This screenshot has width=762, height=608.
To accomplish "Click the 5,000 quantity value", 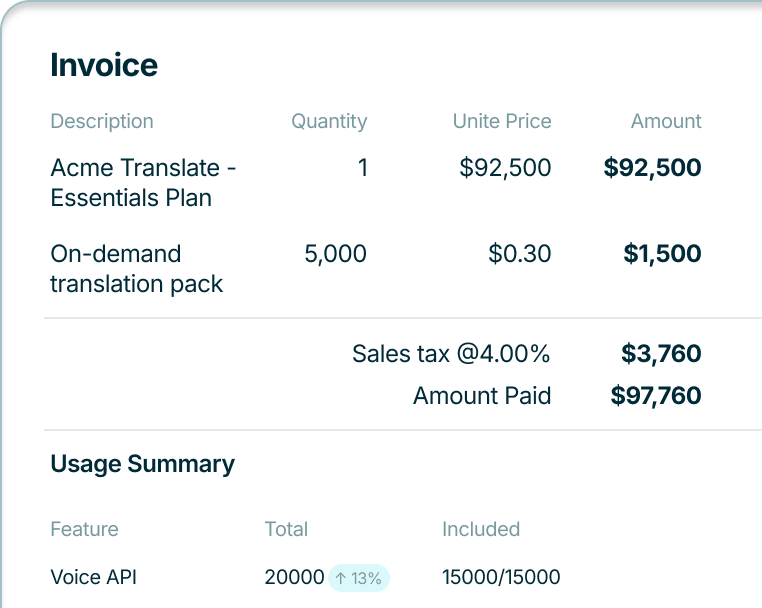I will click(x=335, y=254).
